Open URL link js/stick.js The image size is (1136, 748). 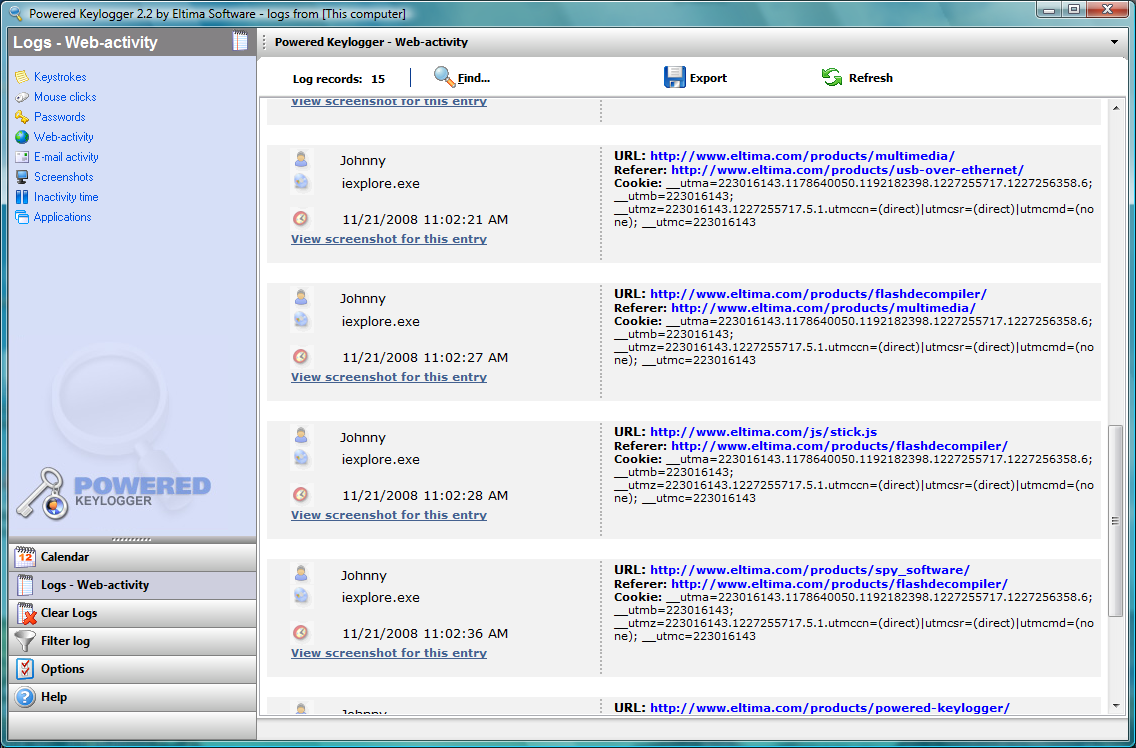tap(764, 432)
